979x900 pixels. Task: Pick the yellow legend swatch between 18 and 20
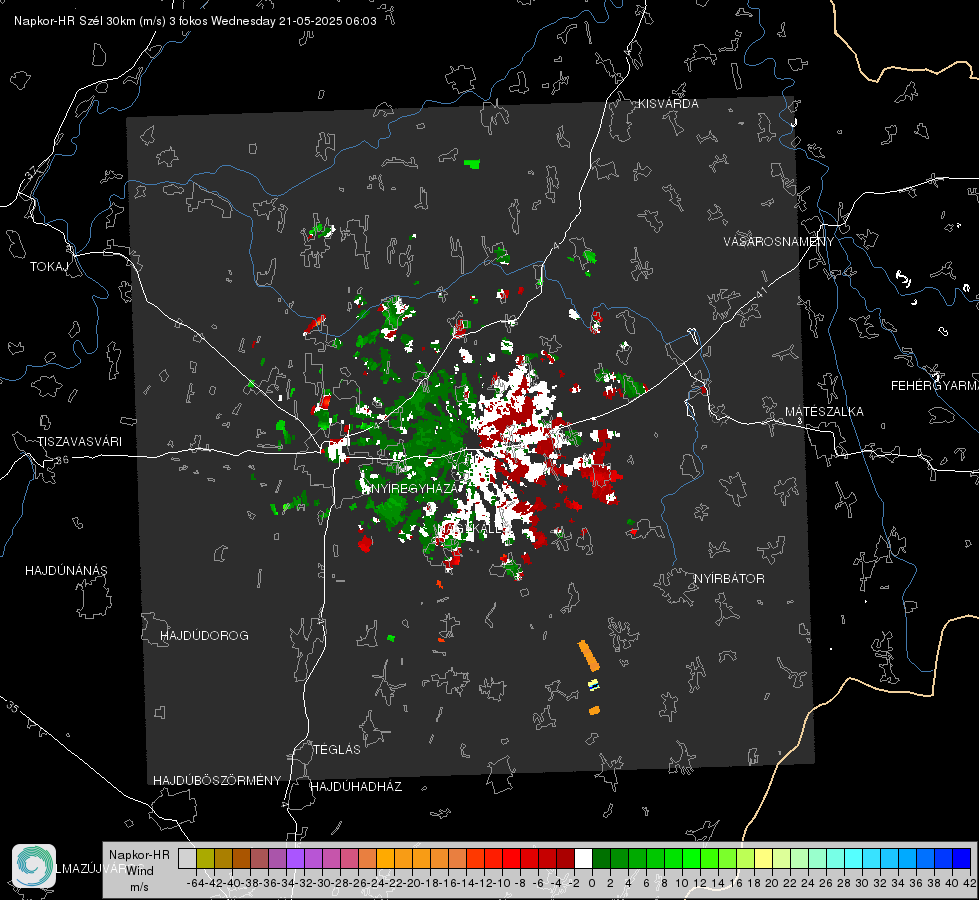pyautogui.click(x=763, y=858)
